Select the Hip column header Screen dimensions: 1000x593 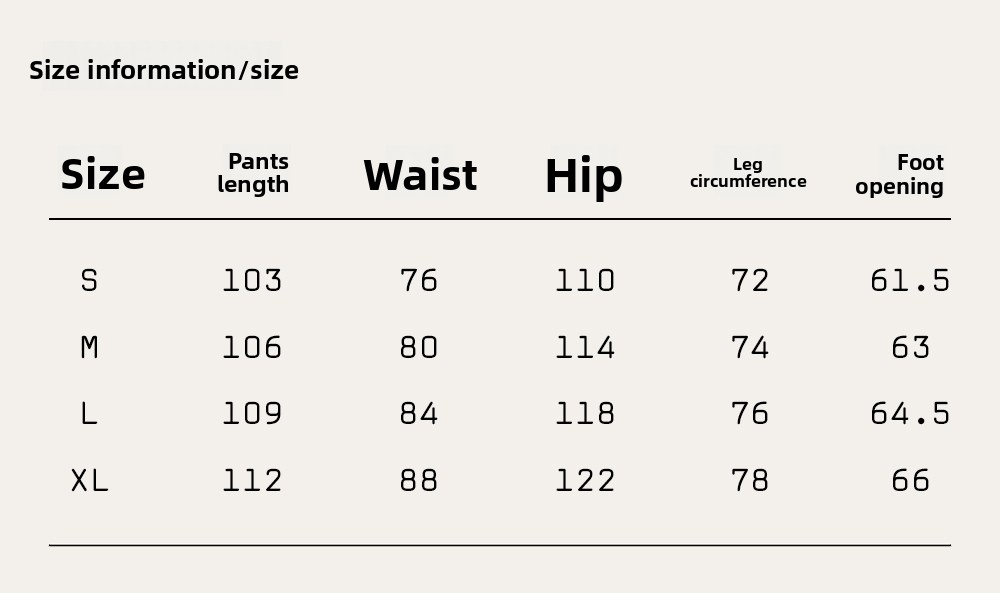point(584,176)
